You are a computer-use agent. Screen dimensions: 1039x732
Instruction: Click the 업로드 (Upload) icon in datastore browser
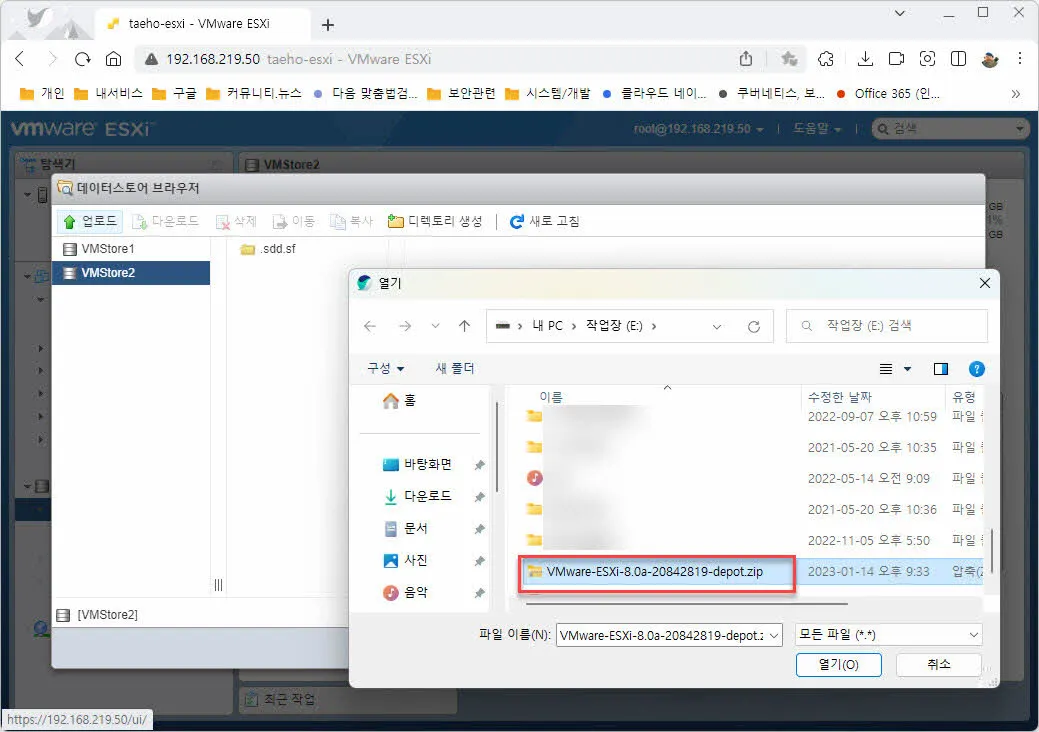70,221
